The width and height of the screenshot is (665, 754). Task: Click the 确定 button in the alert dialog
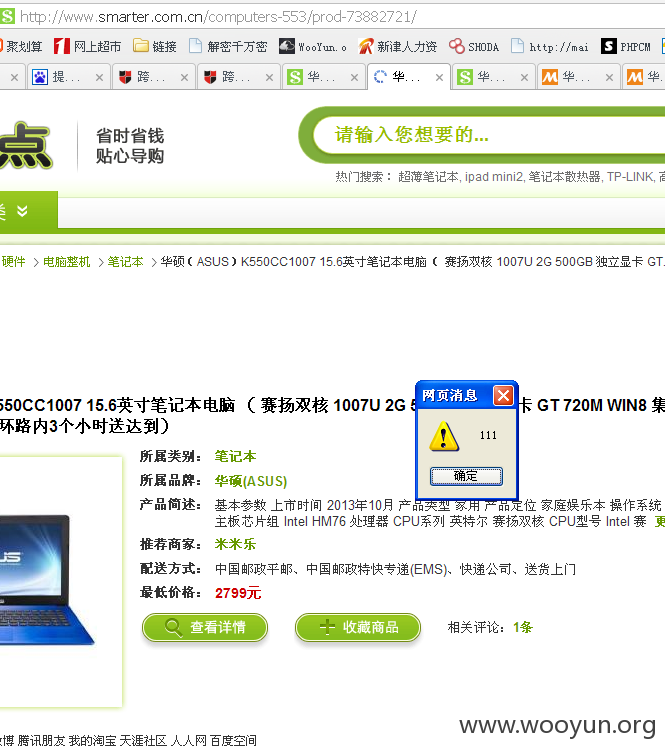466,476
